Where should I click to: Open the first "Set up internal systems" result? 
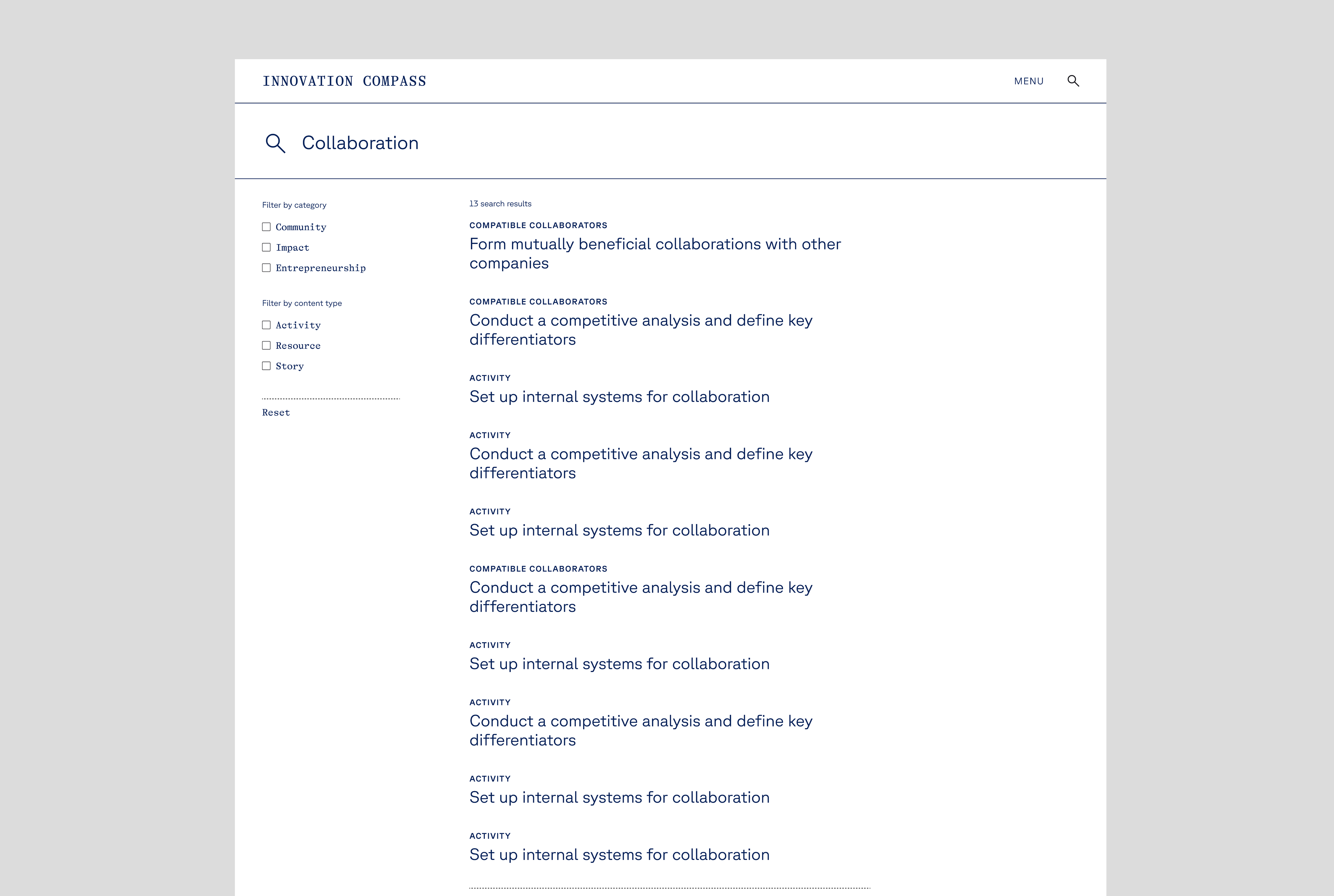click(x=619, y=397)
